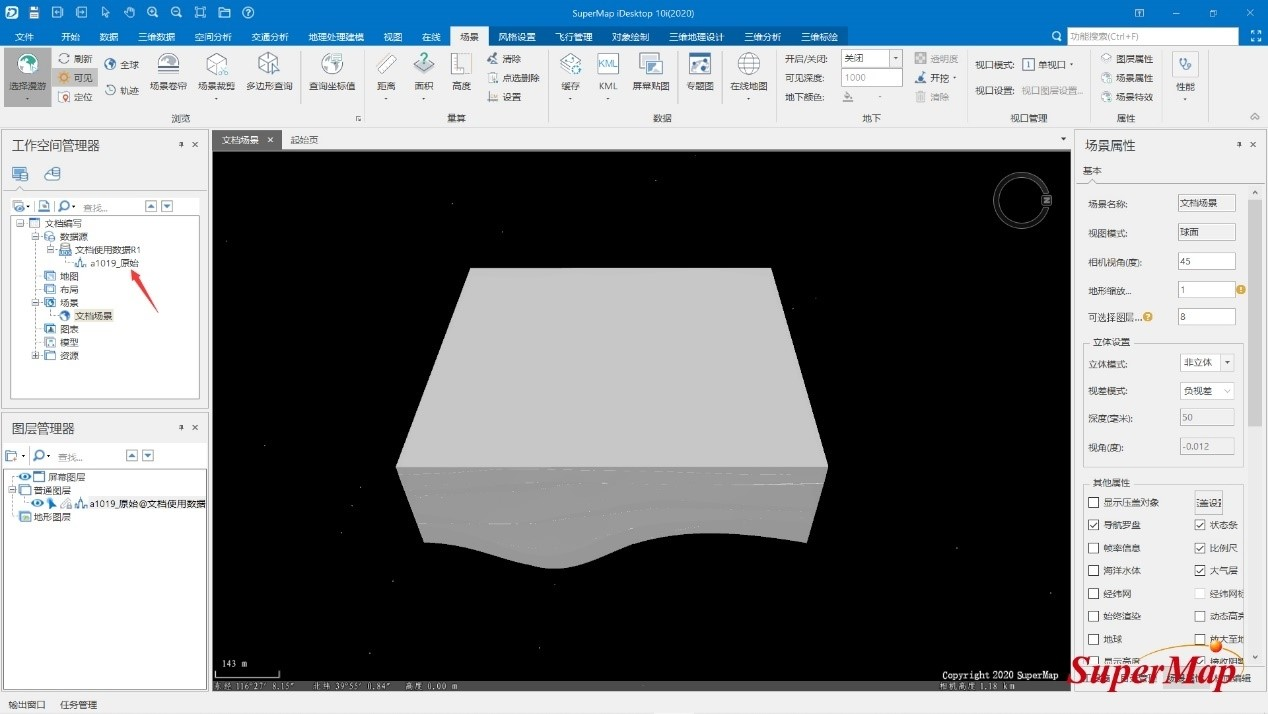
Task: Hide the a1019_原始 layer using eye icon
Action: pyautogui.click(x=37, y=504)
